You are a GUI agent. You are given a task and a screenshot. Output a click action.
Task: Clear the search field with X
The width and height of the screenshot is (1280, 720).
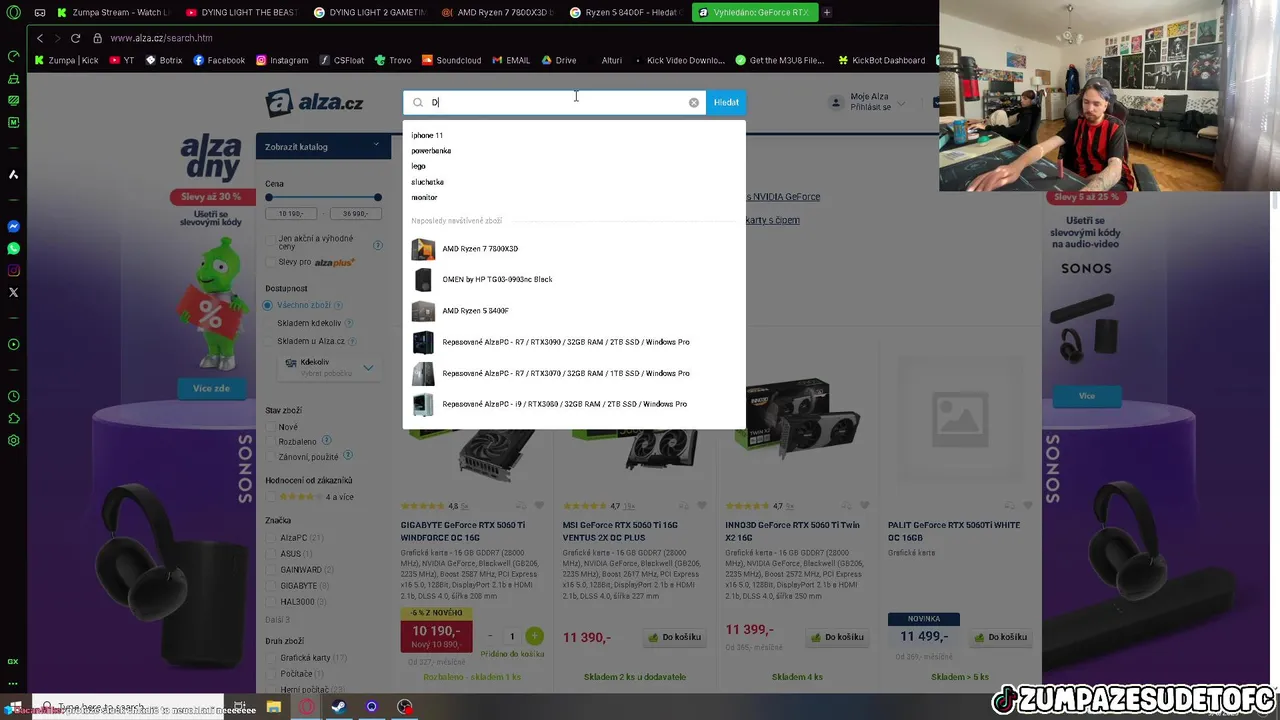coord(693,102)
